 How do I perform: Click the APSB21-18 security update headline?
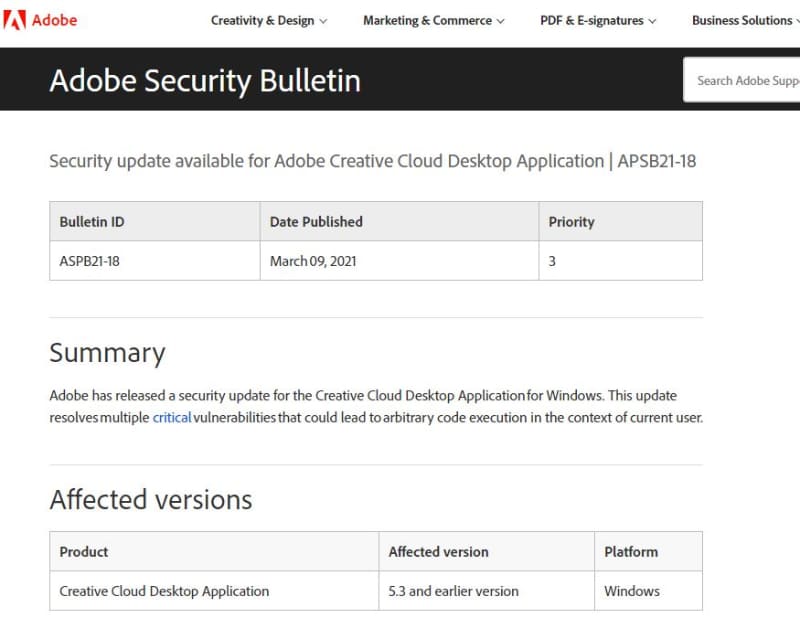point(372,161)
